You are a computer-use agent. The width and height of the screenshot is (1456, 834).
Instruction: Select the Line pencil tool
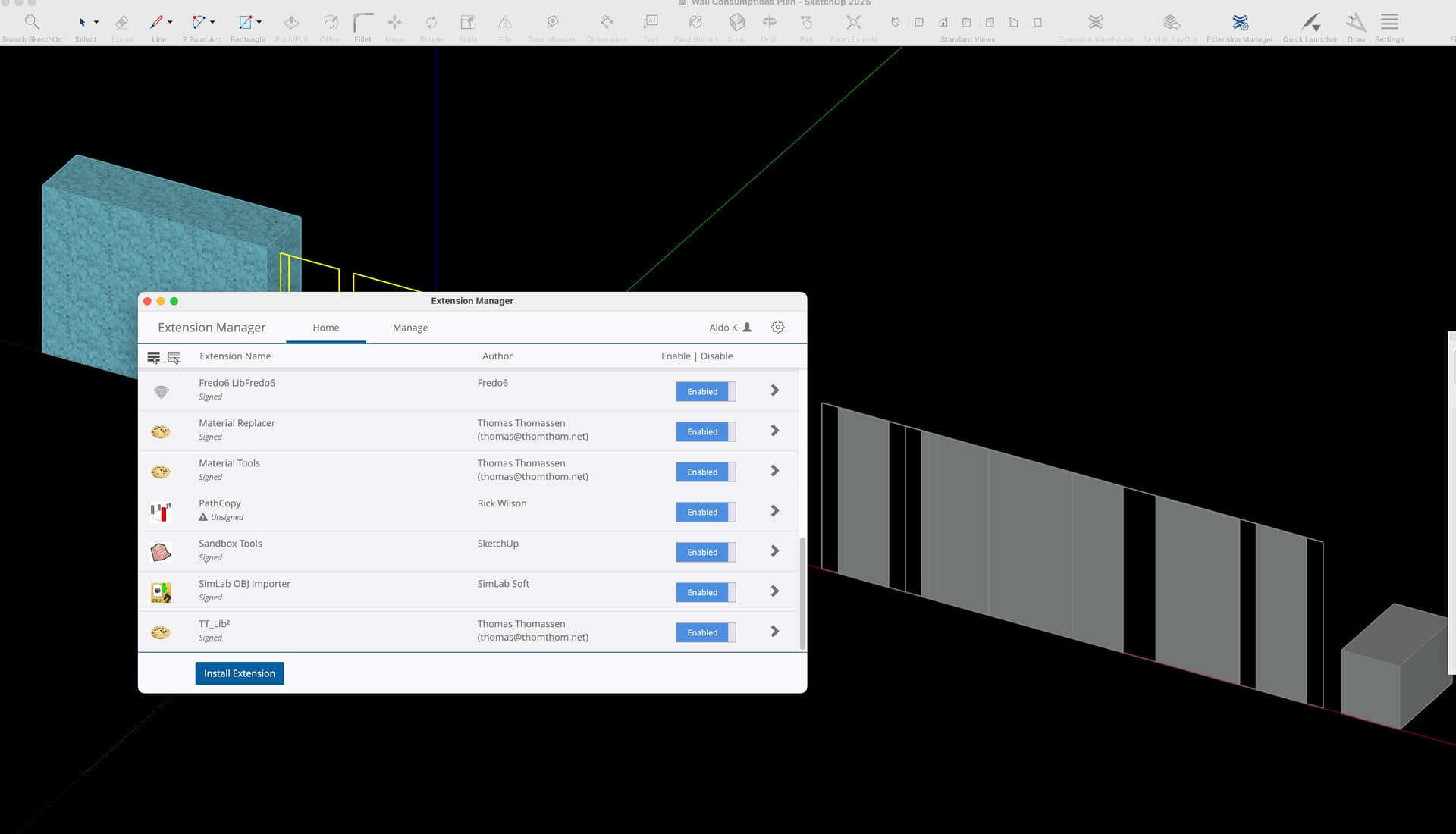coord(156,23)
